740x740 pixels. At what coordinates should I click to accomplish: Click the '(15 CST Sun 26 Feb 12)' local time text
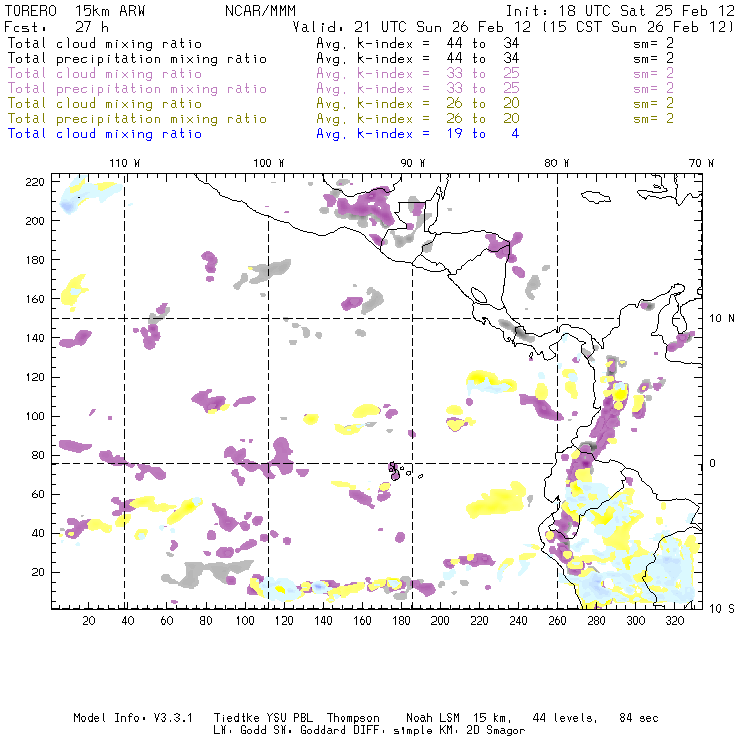(637, 27)
